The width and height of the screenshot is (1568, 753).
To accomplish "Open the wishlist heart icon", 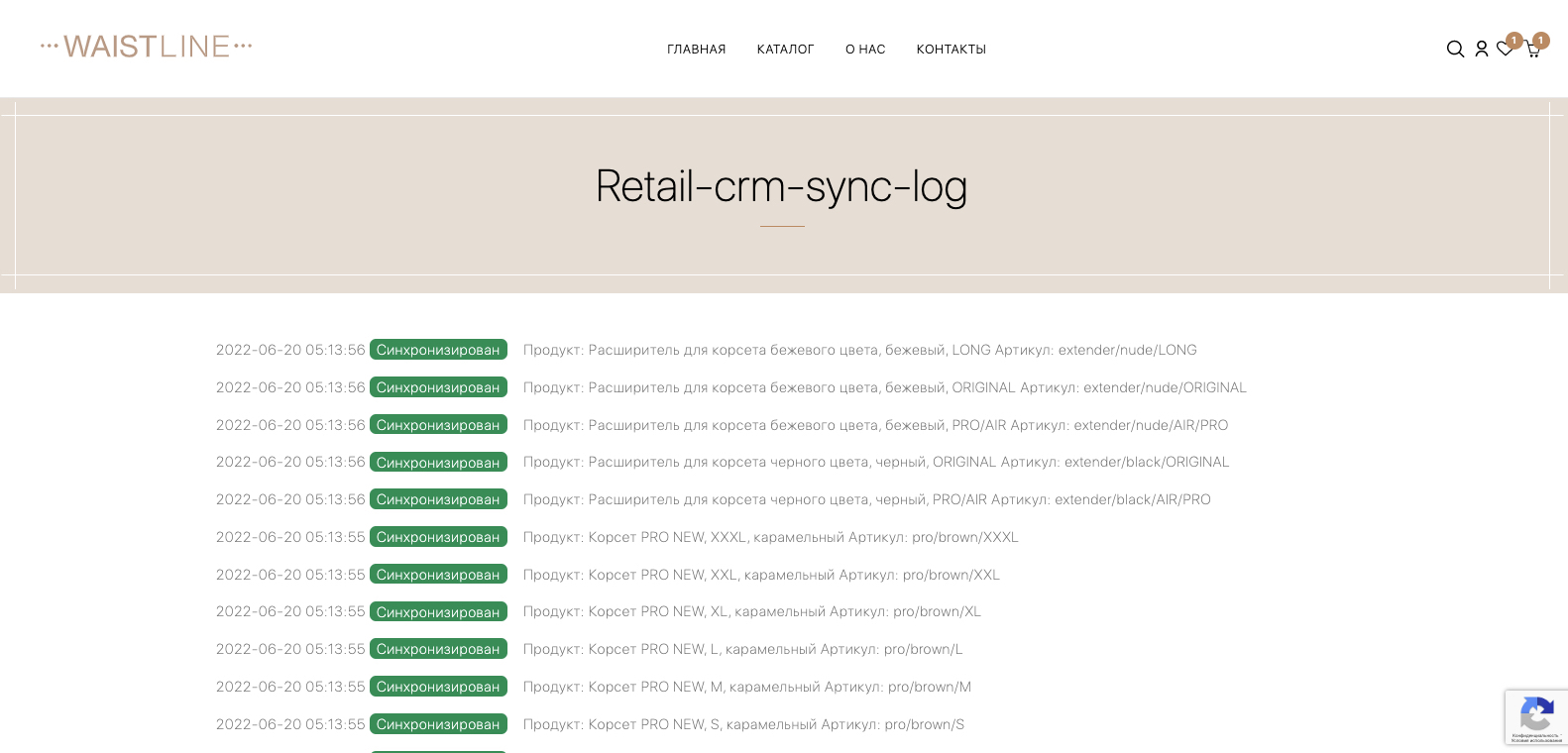I will pos(1505,49).
